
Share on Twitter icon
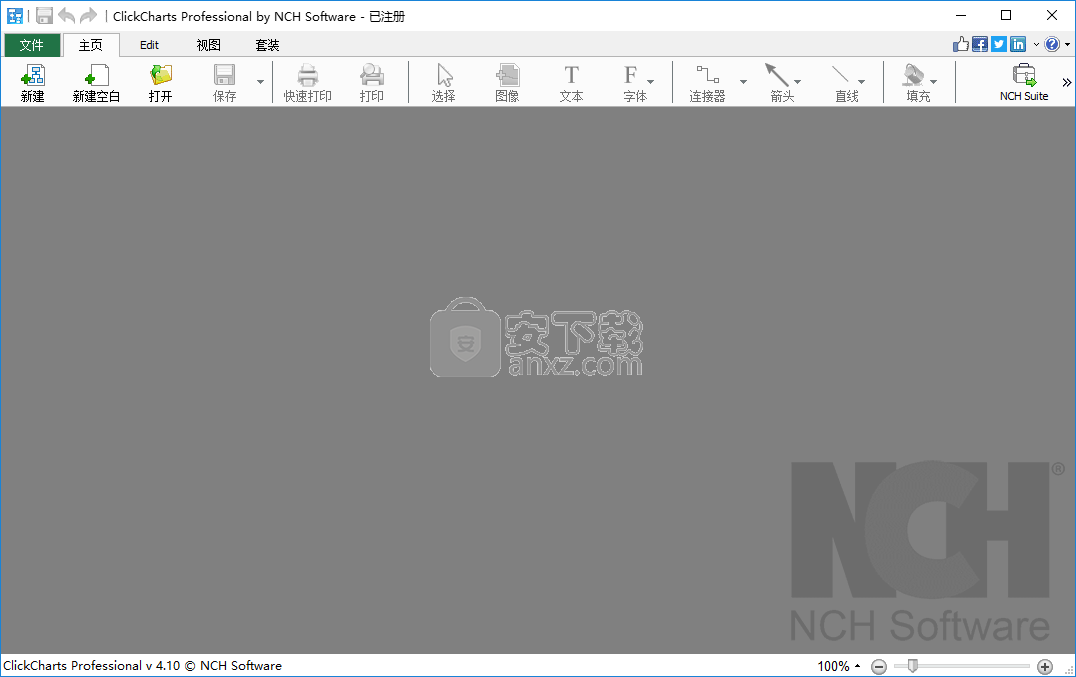click(x=999, y=44)
